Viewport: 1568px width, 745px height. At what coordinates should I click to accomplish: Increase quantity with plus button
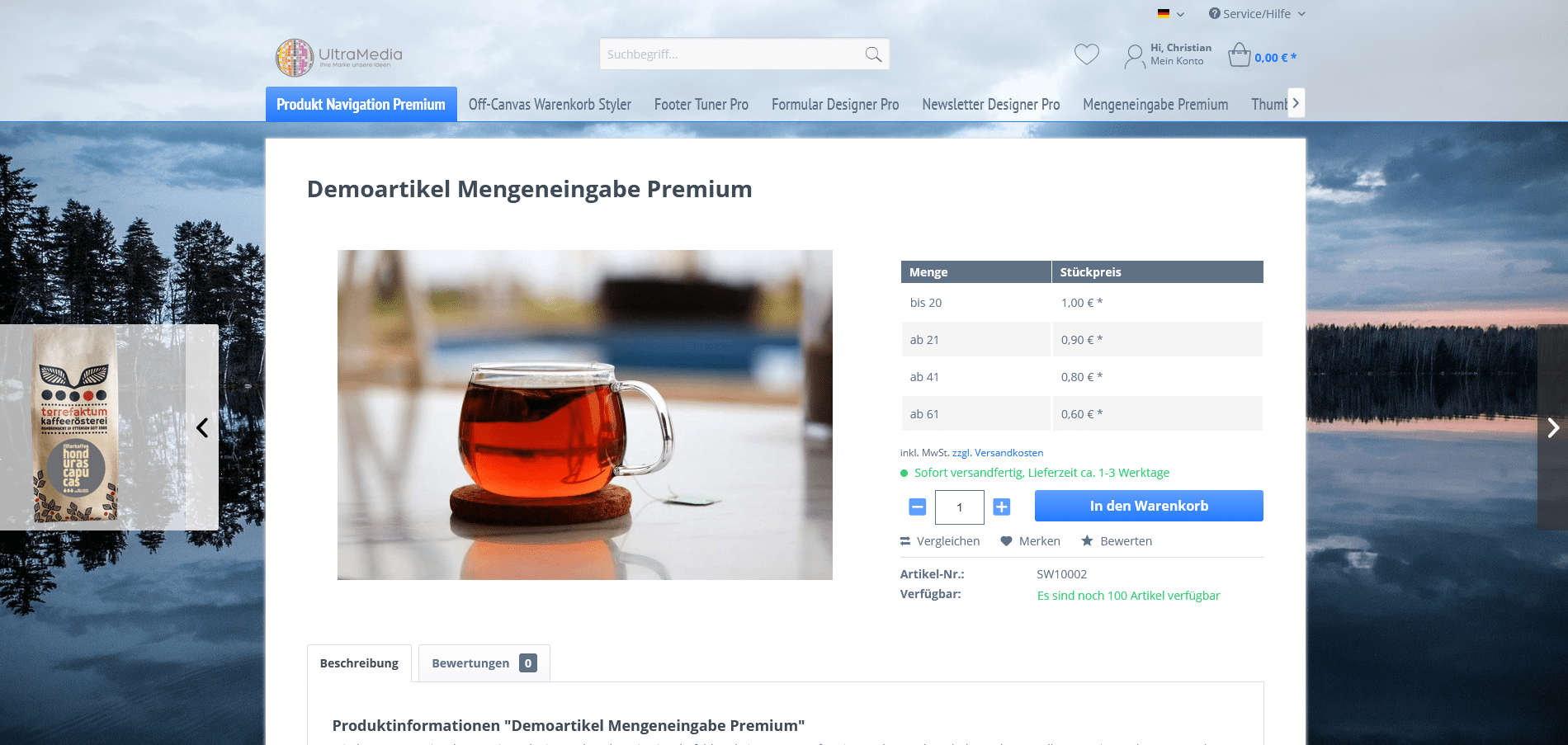1001,507
